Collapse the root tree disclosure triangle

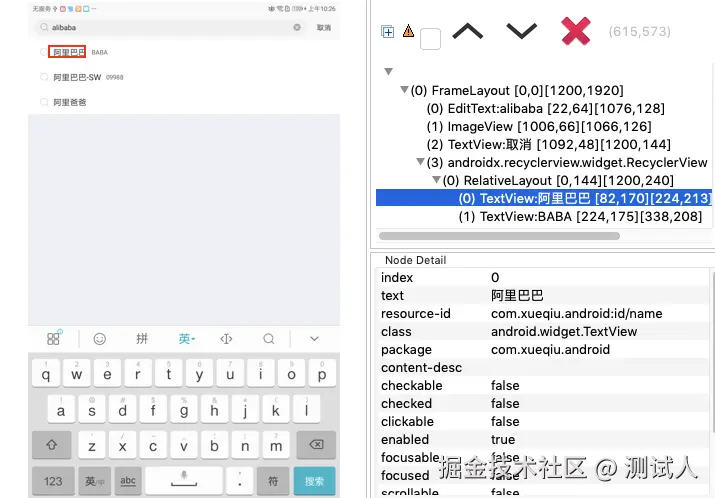pos(389,72)
